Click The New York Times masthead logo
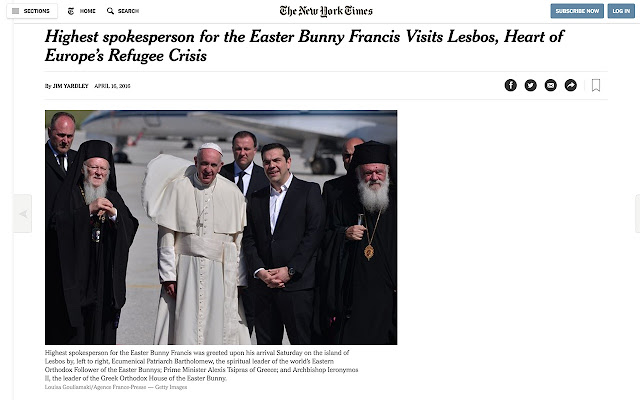The height and width of the screenshot is (400, 640). coord(326,11)
